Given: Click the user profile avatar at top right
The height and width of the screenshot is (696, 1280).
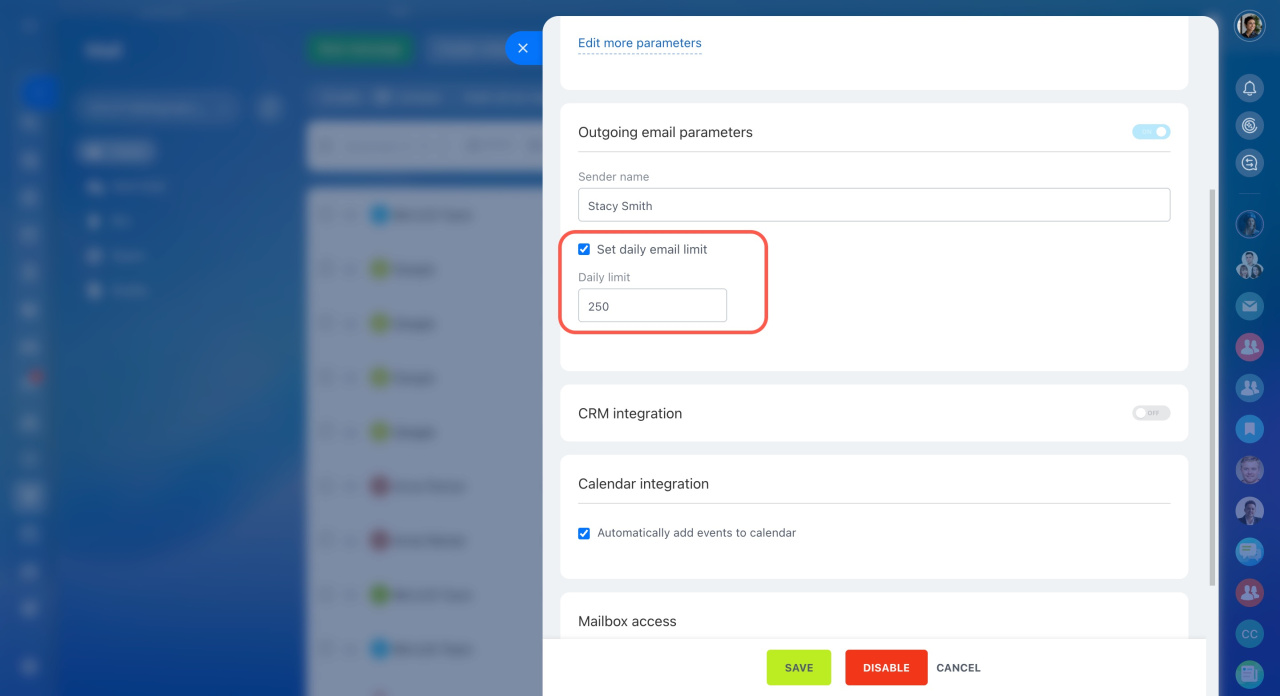Looking at the screenshot, I should coord(1249,26).
